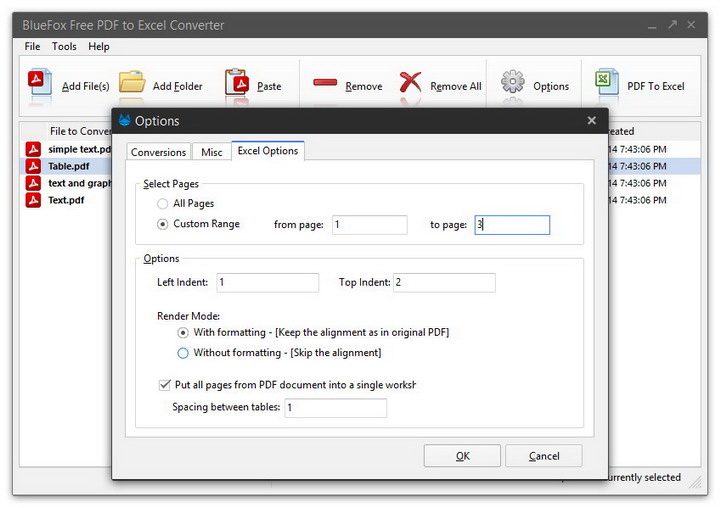Click the from page input field
This screenshot has width=720, height=508.
pyautogui.click(x=370, y=225)
